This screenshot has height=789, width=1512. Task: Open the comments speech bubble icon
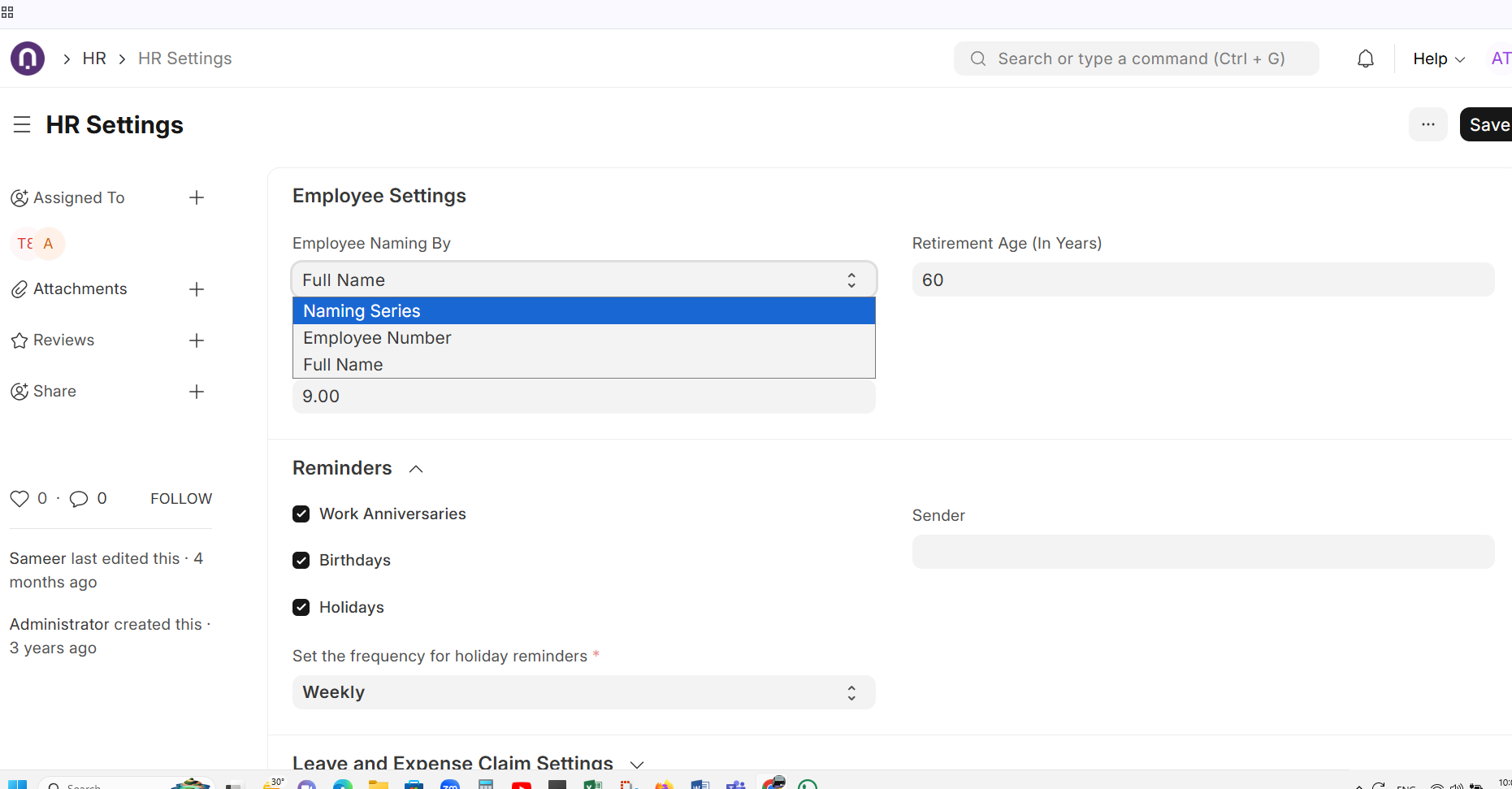click(x=79, y=499)
